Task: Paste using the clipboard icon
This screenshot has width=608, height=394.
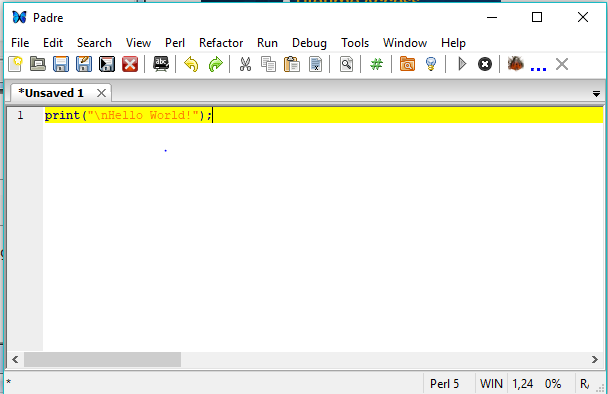Action: [292, 64]
